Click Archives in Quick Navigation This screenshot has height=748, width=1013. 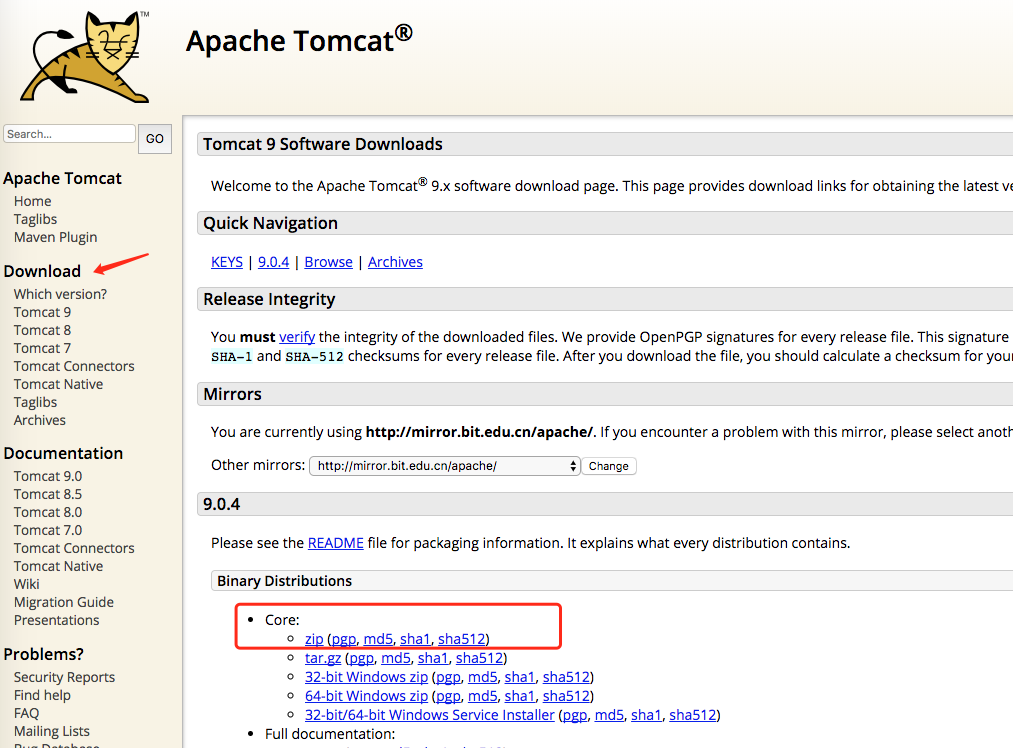click(395, 262)
